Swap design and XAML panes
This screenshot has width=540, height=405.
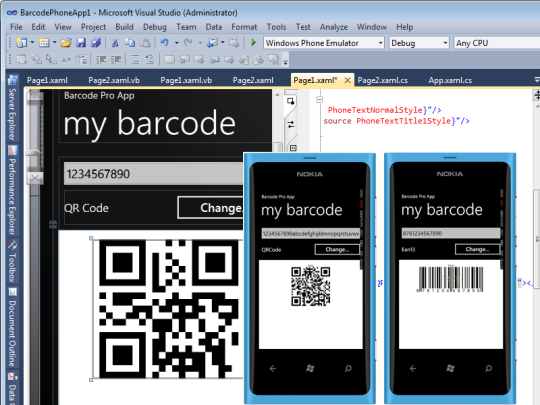pos(291,124)
